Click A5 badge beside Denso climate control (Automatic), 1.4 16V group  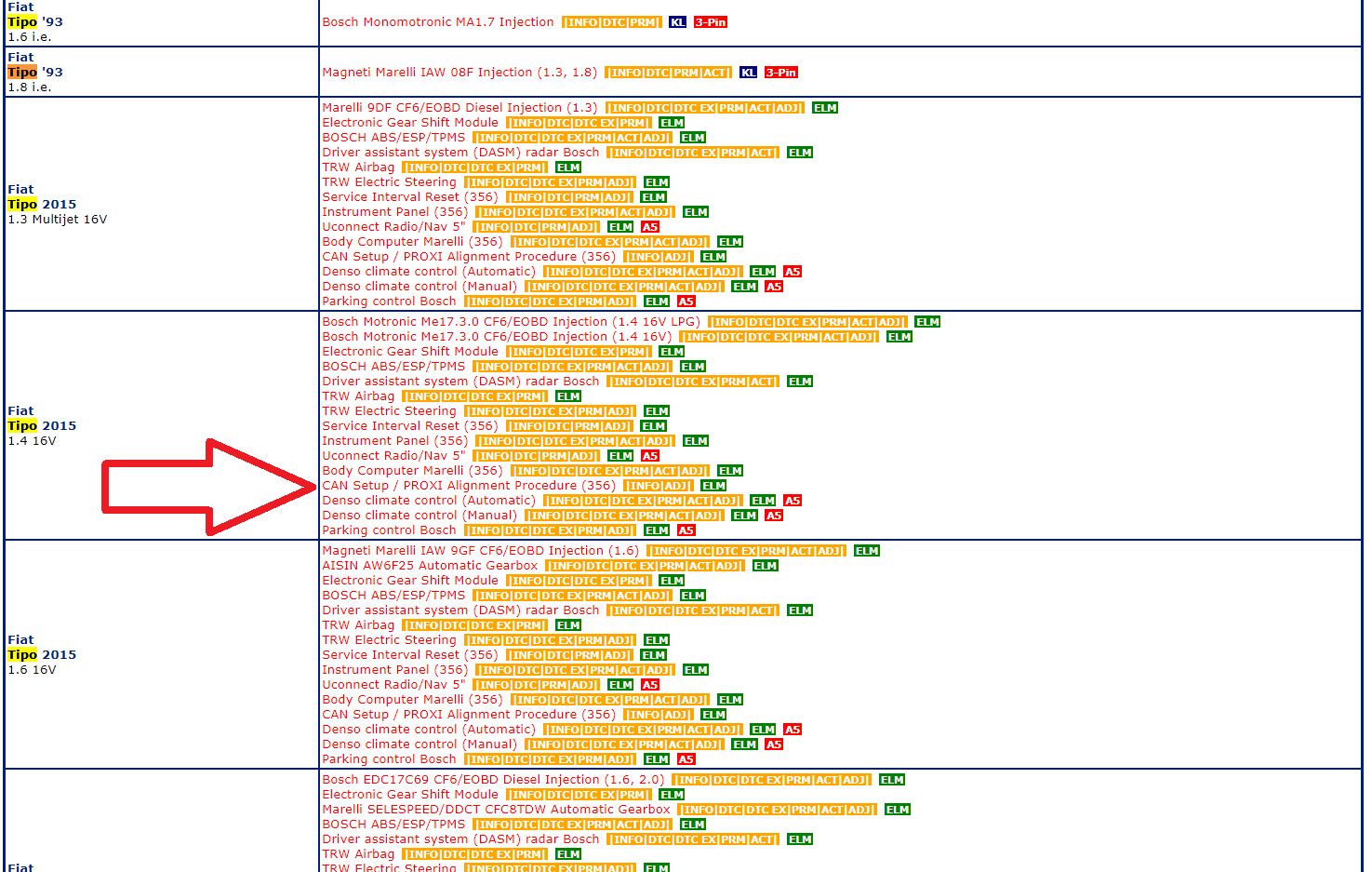[x=793, y=501]
